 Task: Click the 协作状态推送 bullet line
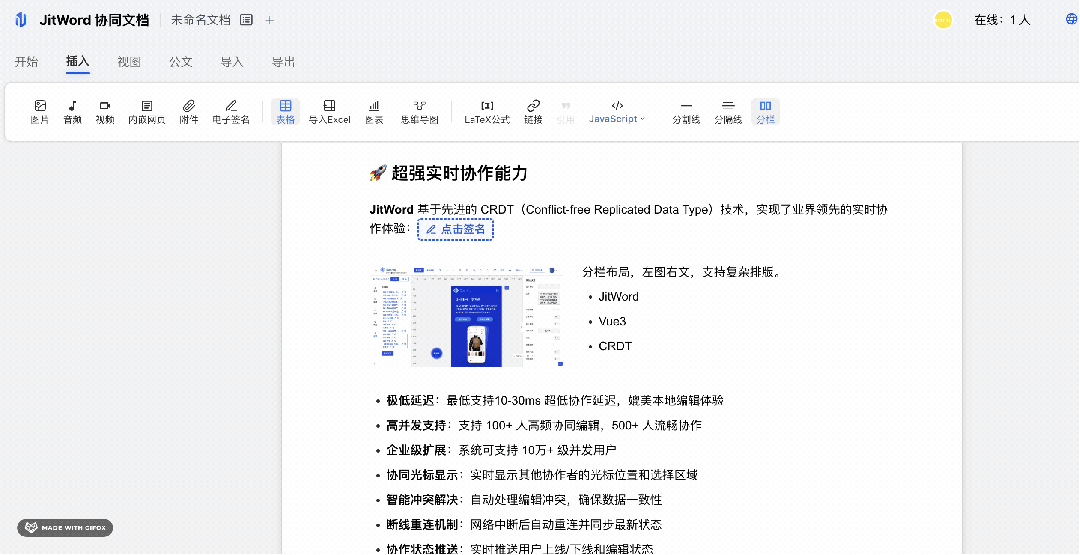[x=519, y=549]
